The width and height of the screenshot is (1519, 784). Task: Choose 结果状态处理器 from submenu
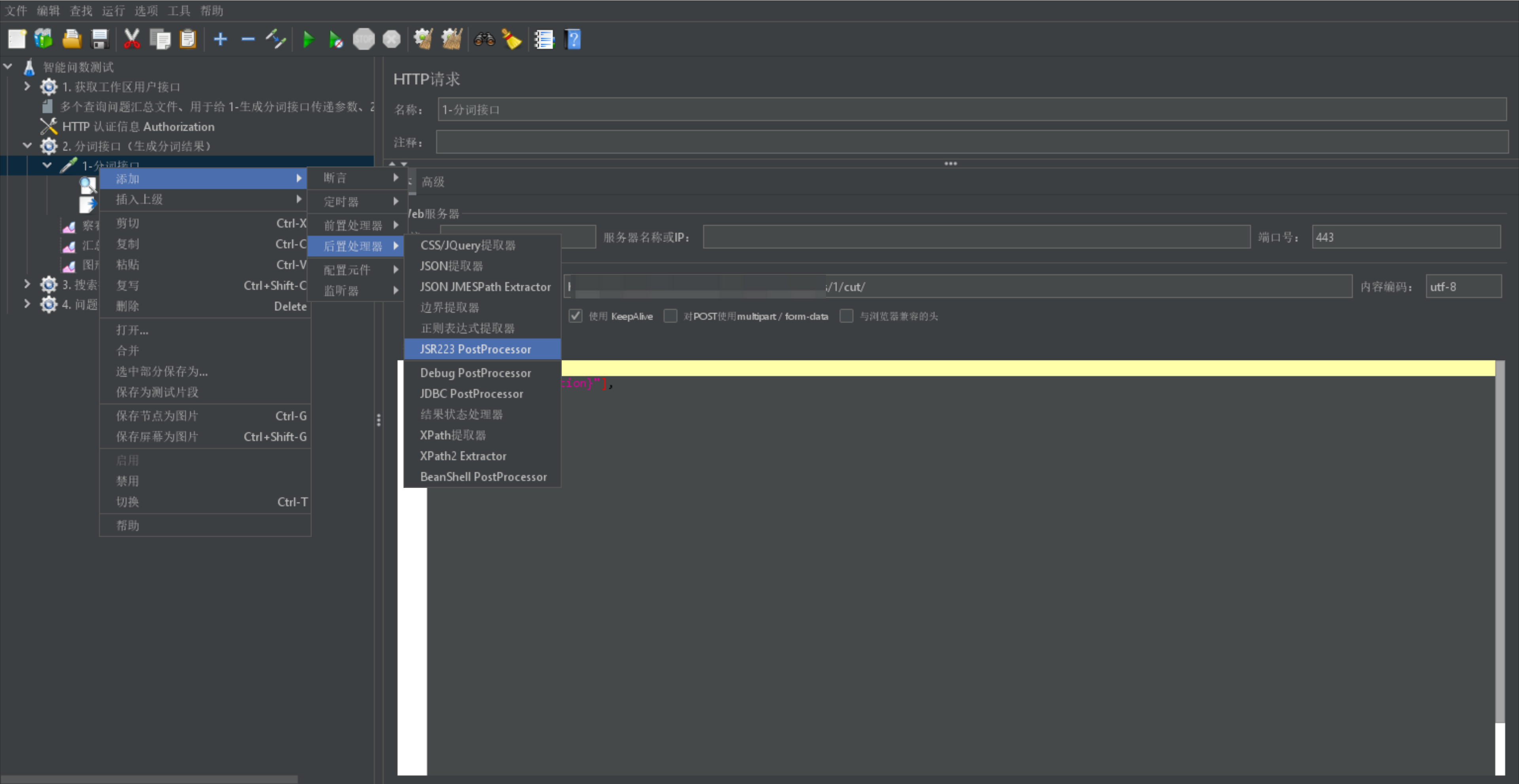(482, 414)
